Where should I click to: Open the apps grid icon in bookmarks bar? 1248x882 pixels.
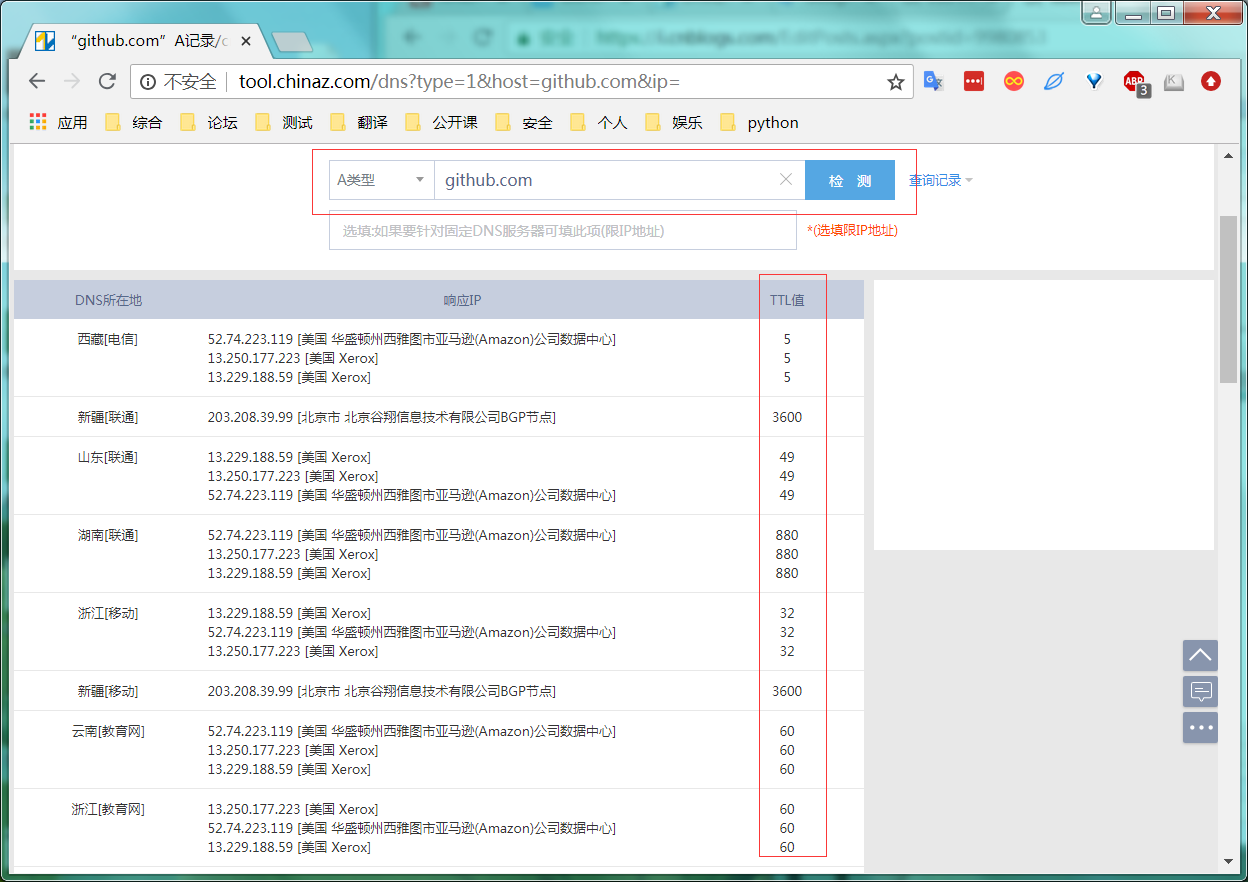(x=38, y=122)
